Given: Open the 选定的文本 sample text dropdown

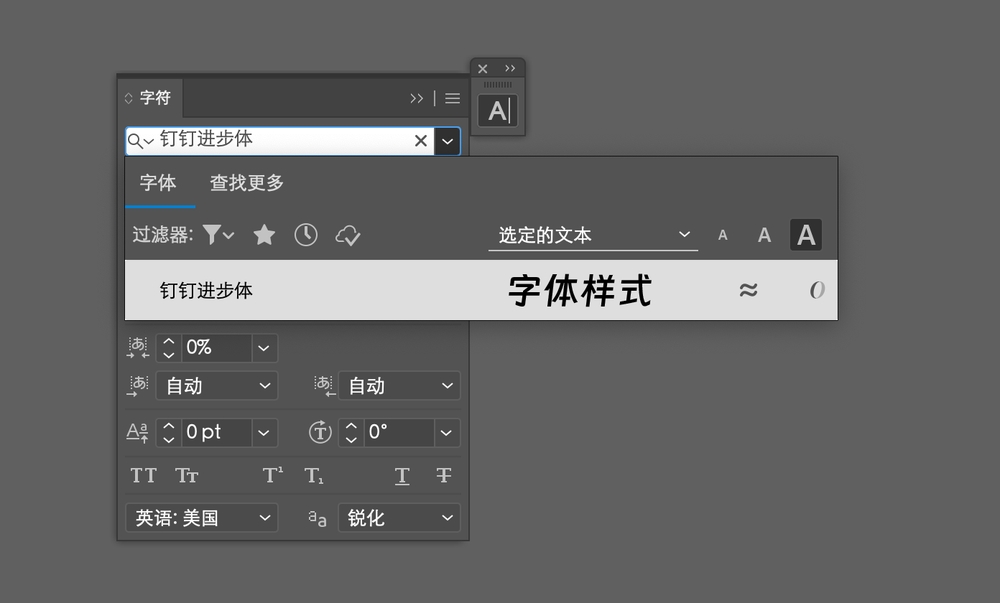Looking at the screenshot, I should click(592, 235).
